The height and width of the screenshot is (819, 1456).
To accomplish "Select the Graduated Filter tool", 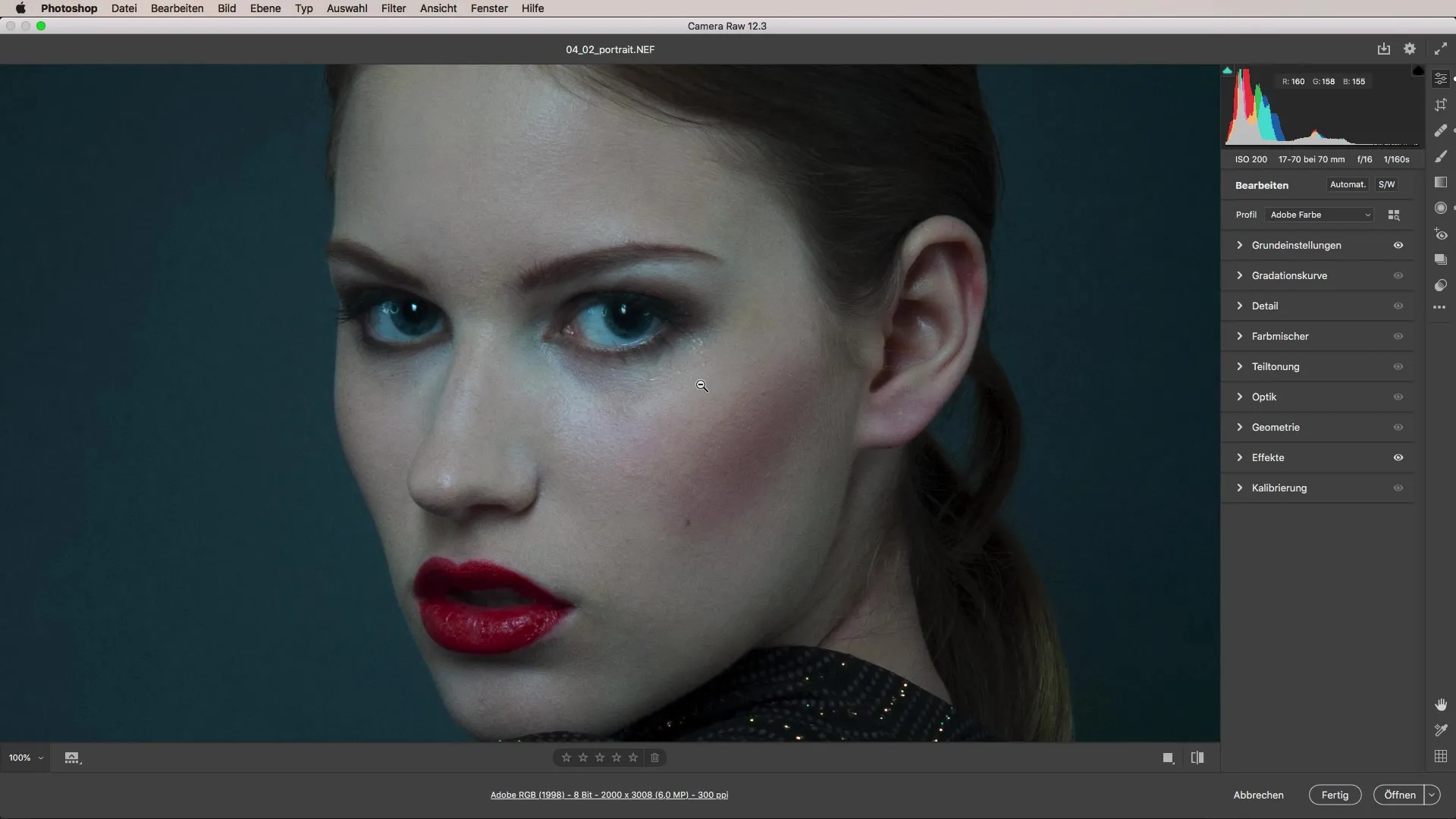I will point(1441,182).
